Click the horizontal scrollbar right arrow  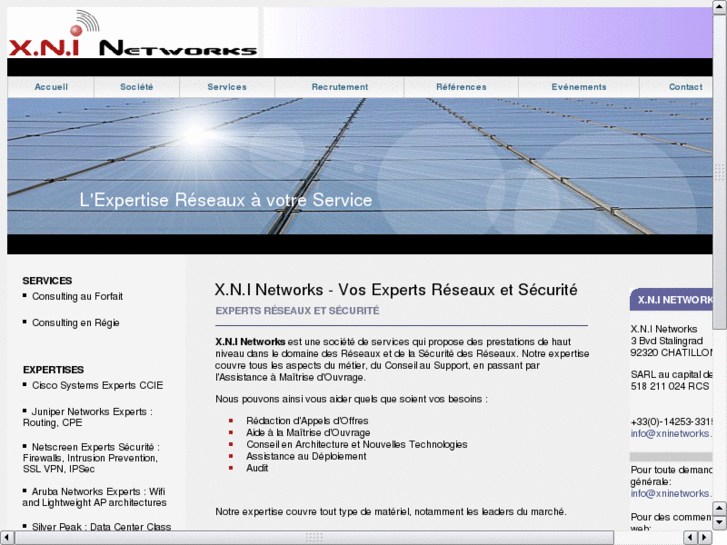click(706, 537)
